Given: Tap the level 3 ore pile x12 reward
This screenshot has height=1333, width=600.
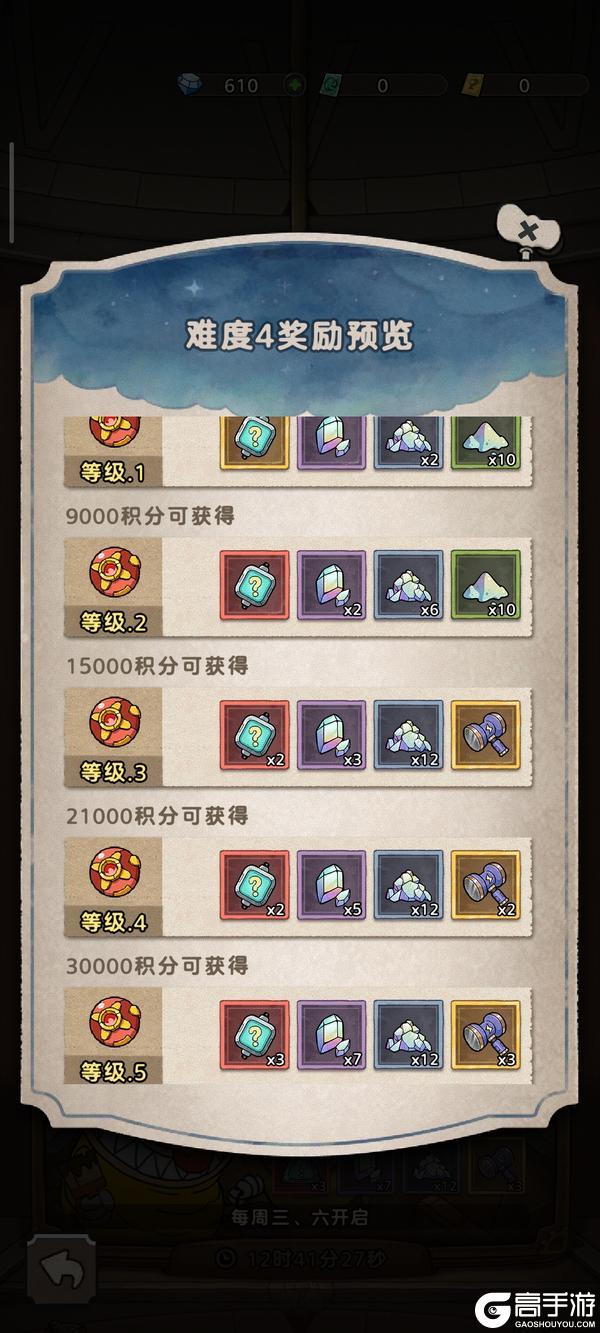Looking at the screenshot, I should click(409, 734).
